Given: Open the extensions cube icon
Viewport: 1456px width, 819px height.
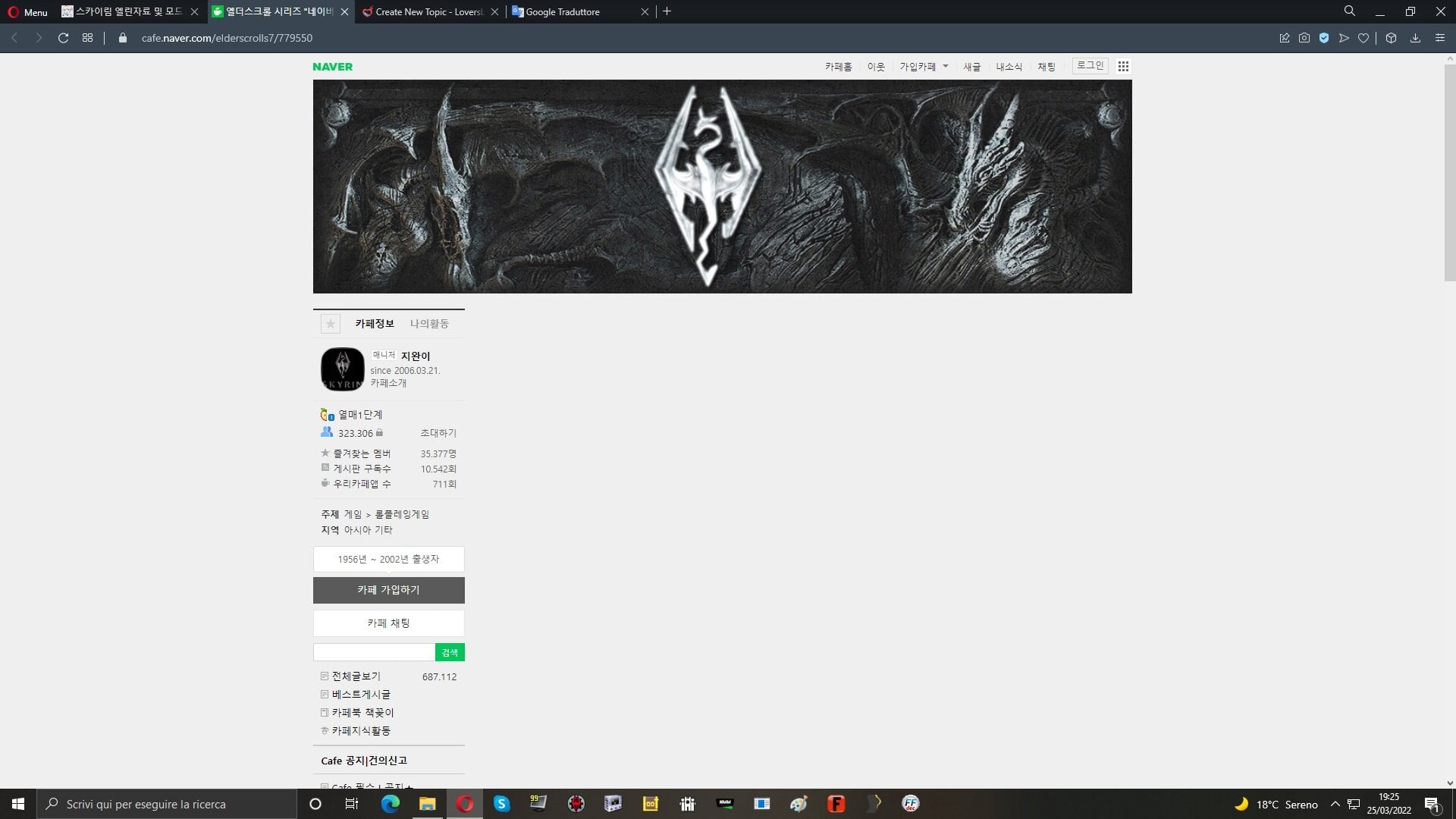Looking at the screenshot, I should tap(1391, 38).
